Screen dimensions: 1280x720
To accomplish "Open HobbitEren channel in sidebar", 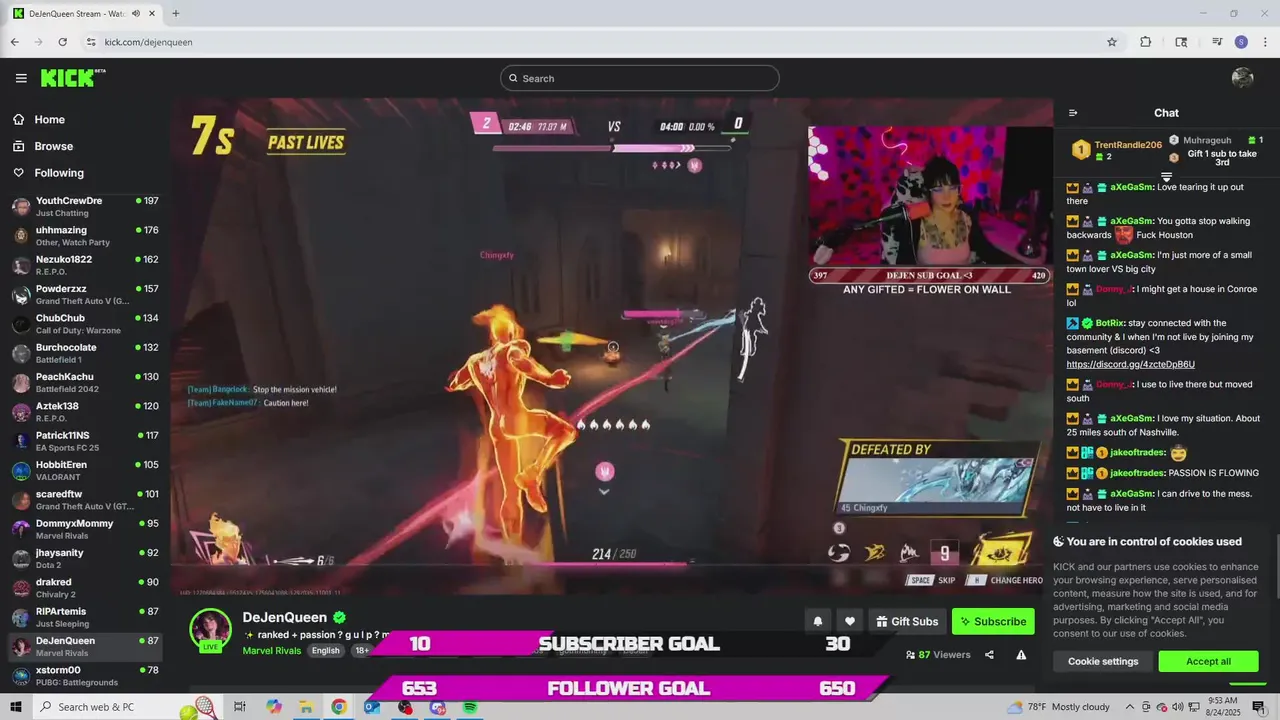I will [85, 471].
